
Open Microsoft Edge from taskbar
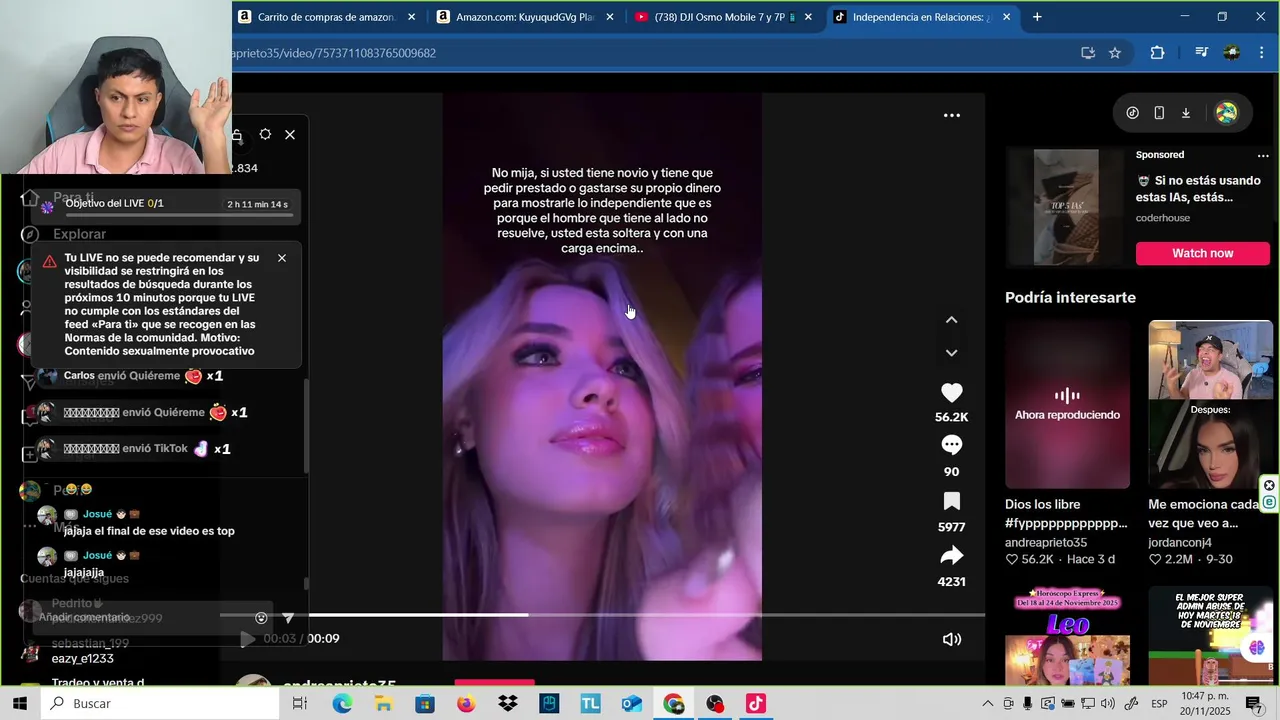343,703
